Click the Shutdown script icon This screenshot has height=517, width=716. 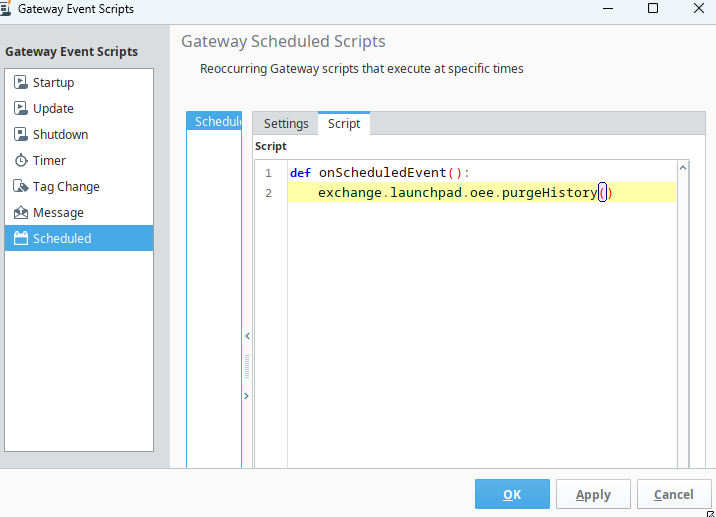tap(20, 134)
